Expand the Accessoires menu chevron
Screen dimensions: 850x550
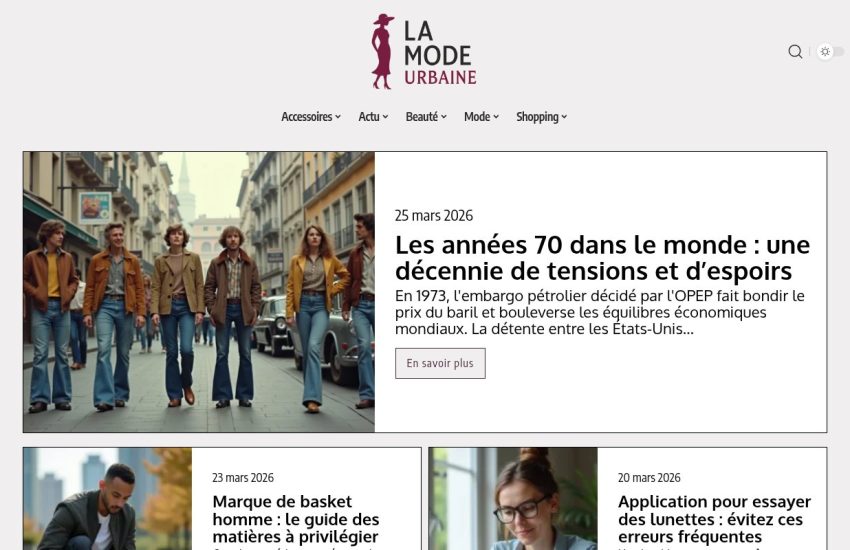(x=338, y=117)
